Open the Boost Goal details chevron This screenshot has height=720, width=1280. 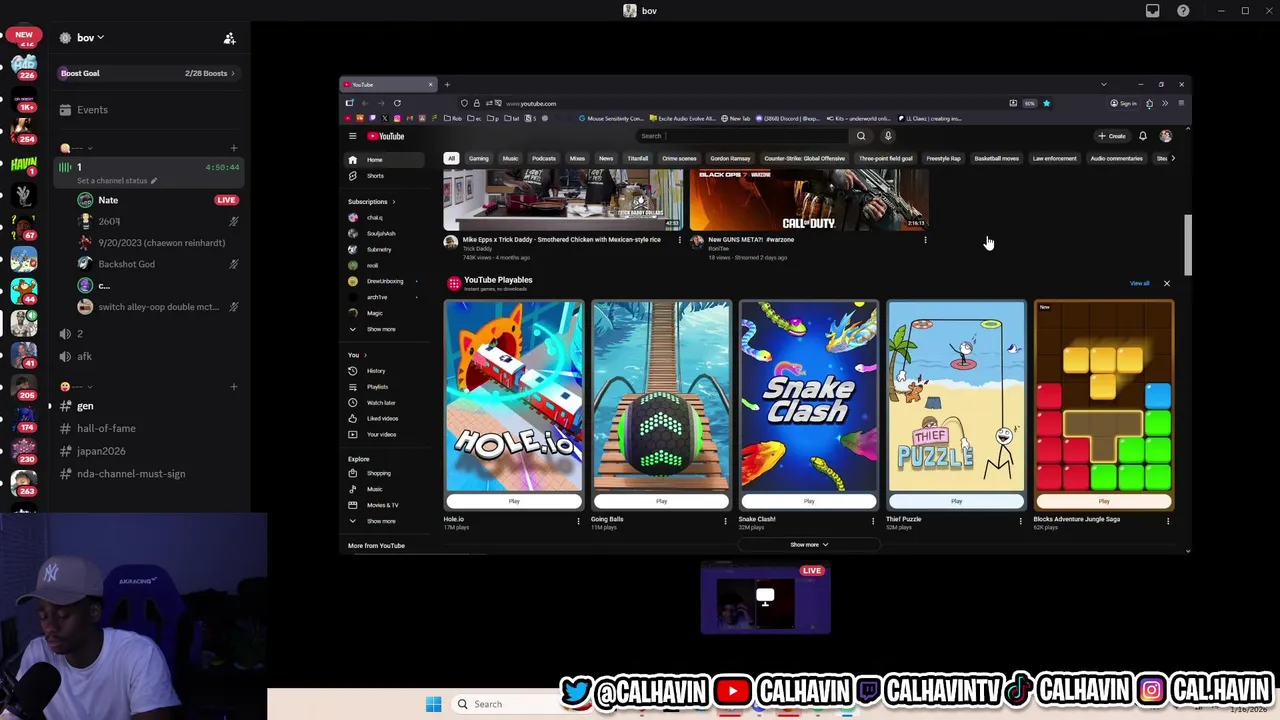(x=233, y=73)
